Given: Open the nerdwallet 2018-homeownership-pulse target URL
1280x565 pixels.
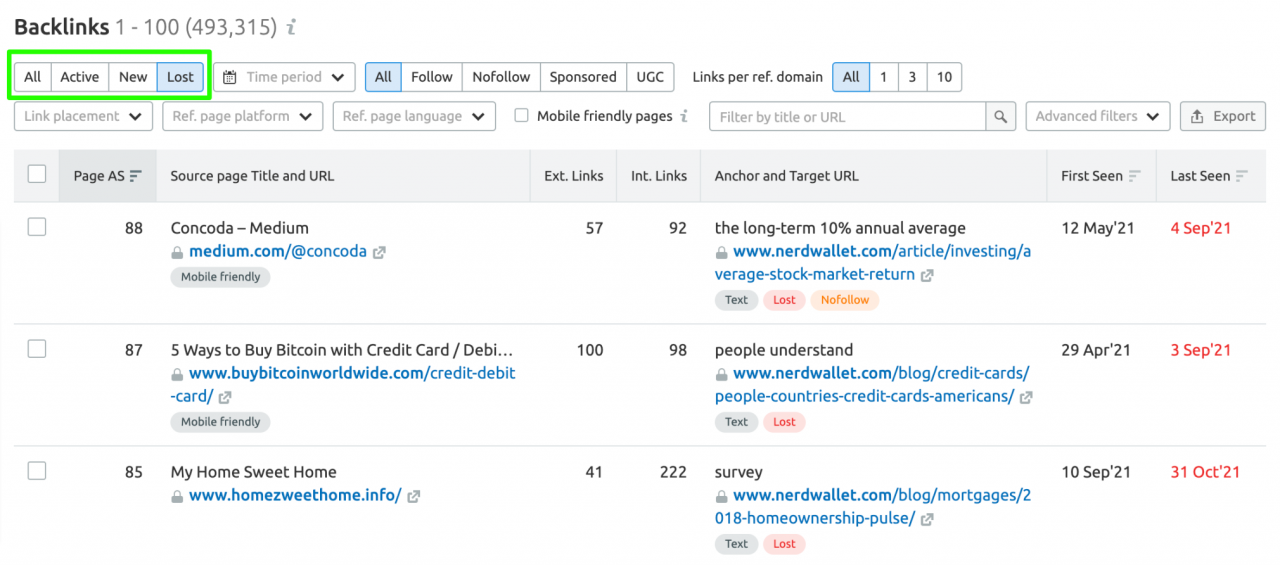Looking at the screenshot, I should tap(873, 507).
